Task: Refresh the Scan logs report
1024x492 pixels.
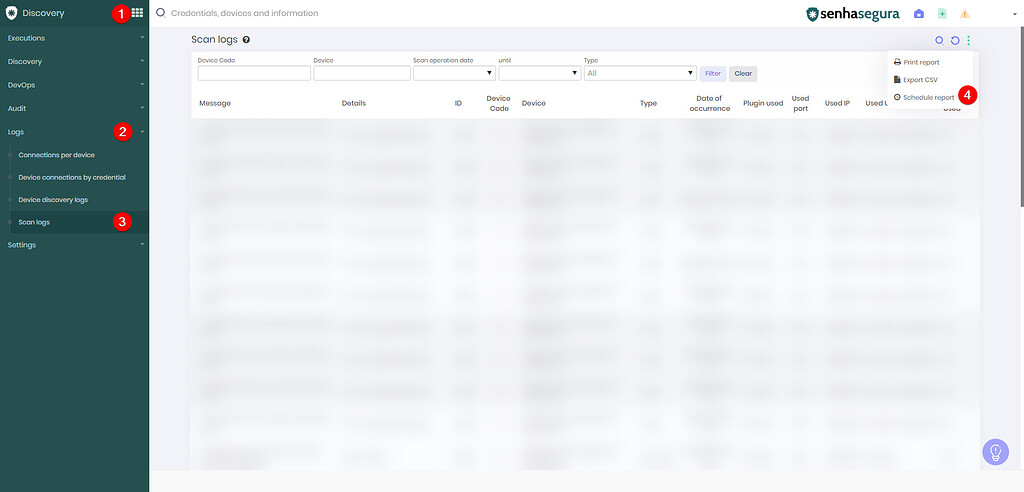Action: [x=955, y=41]
